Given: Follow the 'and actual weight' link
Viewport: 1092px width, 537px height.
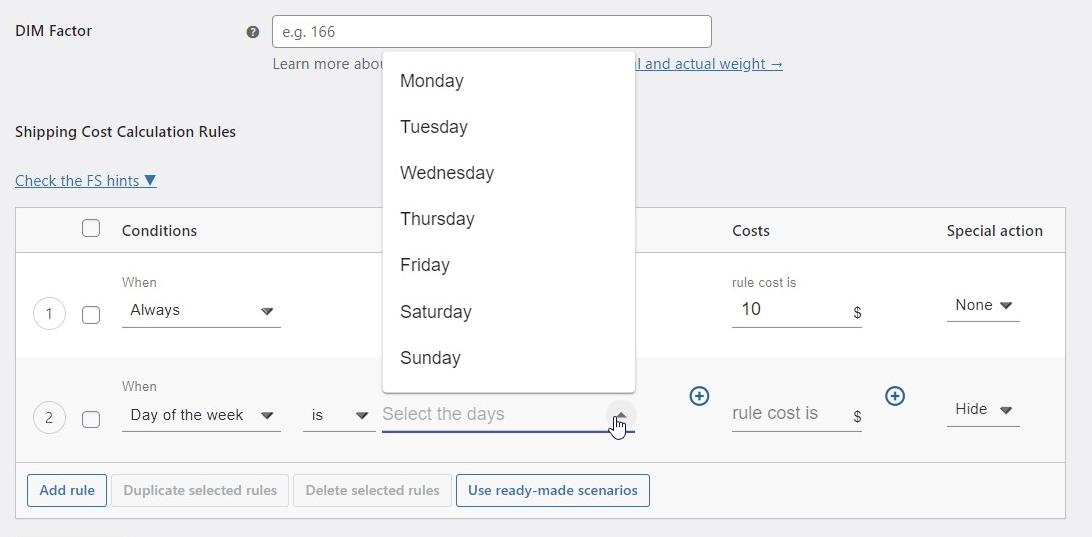Looking at the screenshot, I should (x=709, y=64).
